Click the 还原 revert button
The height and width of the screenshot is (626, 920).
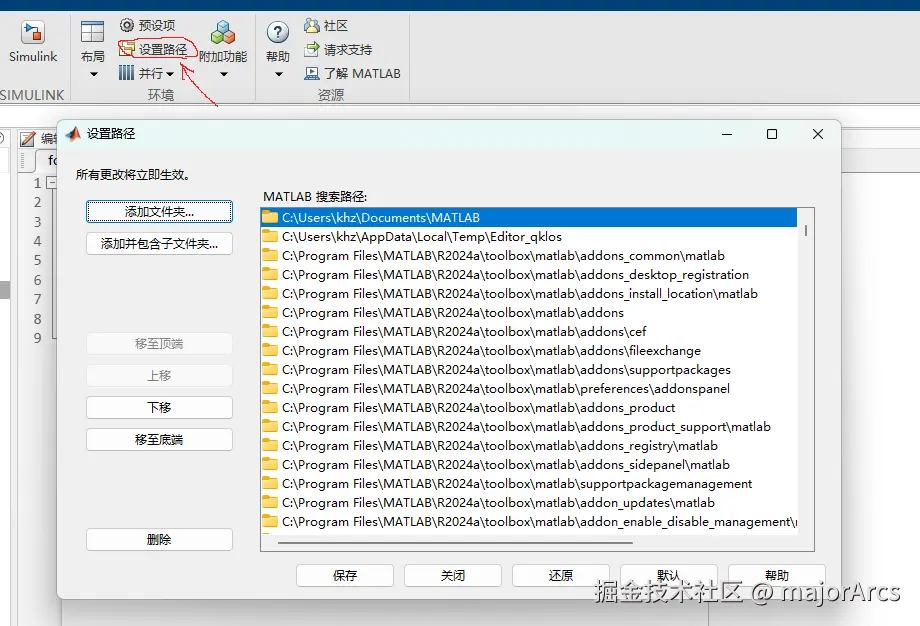(561, 576)
